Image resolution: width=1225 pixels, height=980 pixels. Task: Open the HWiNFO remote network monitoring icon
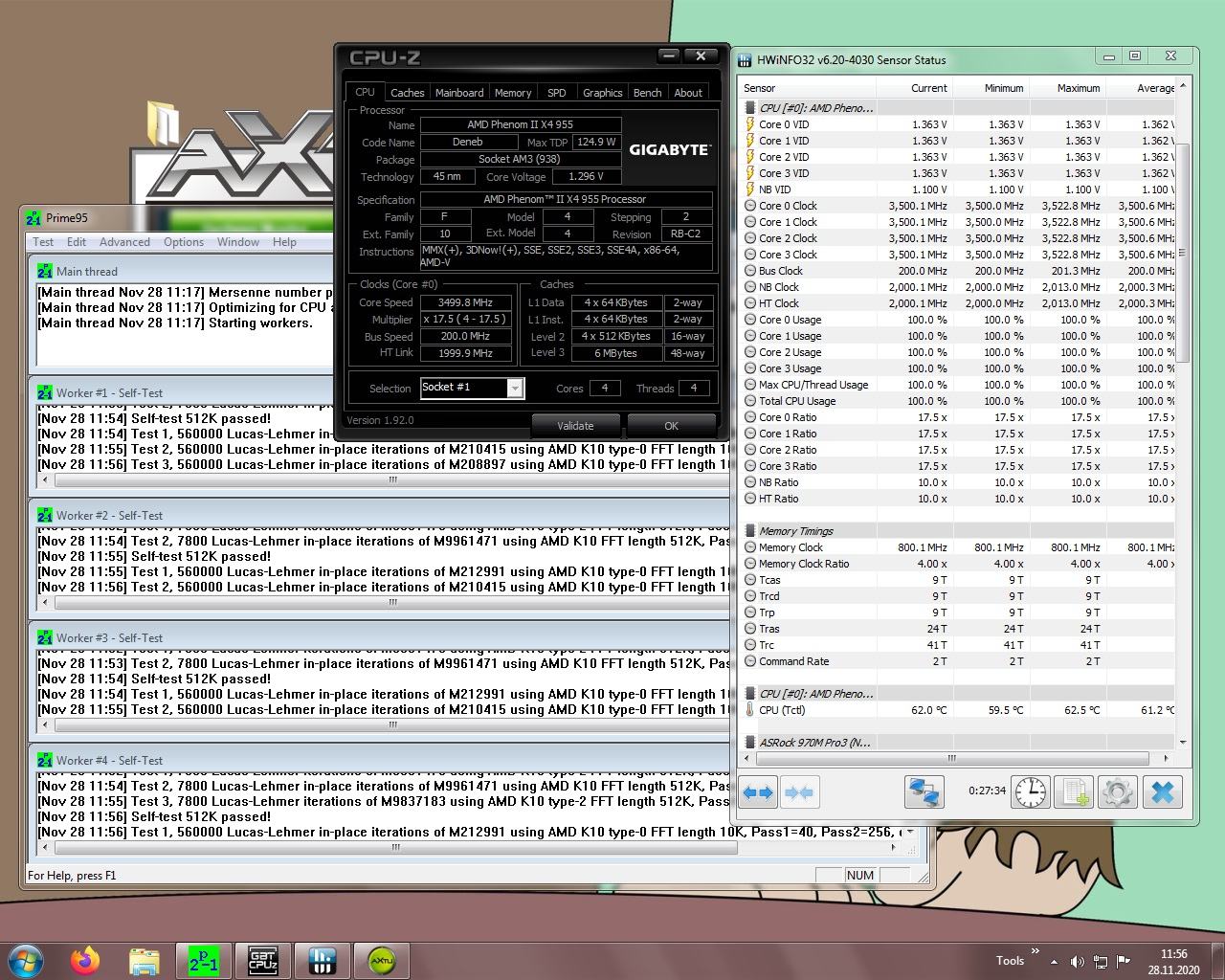(x=924, y=792)
